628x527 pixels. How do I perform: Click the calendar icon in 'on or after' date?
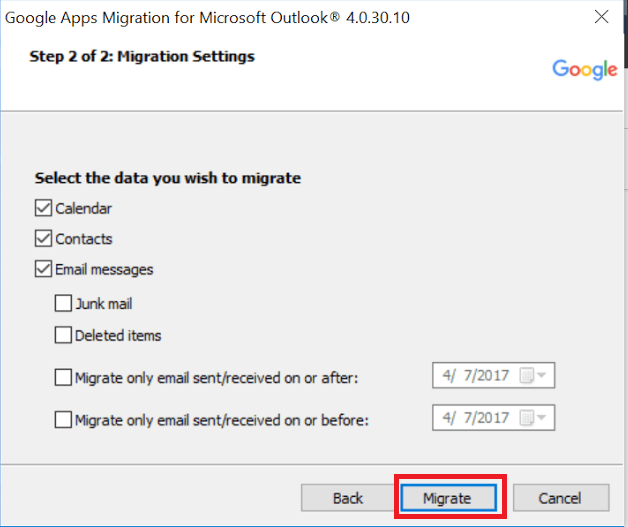(x=526, y=376)
